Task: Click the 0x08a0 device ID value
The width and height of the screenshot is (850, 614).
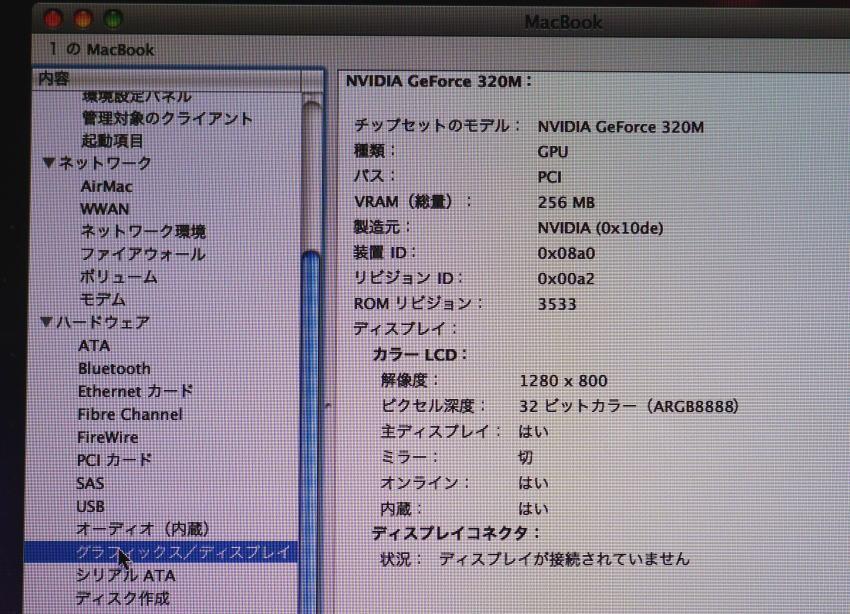Action: click(x=566, y=253)
